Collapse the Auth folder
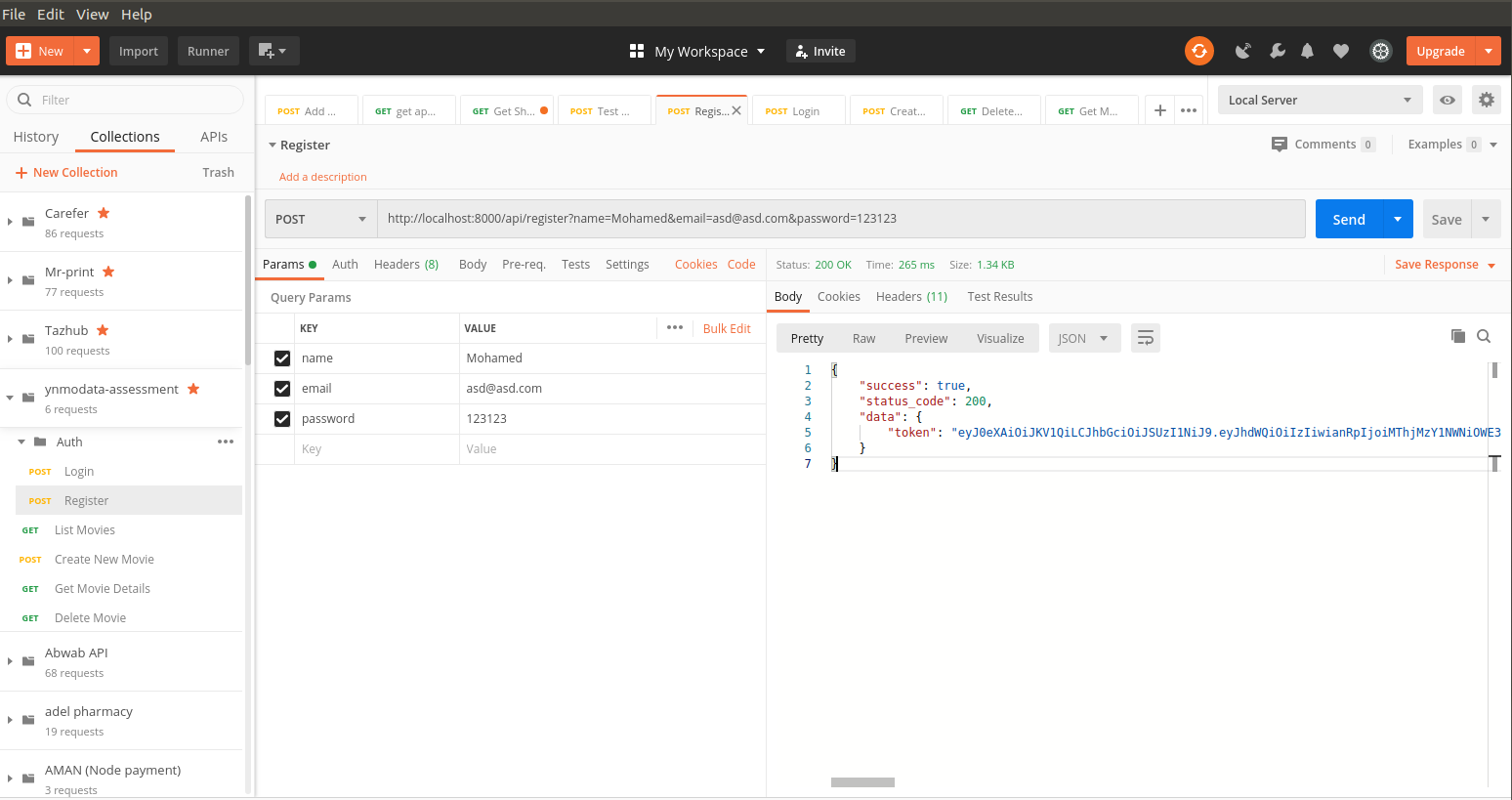 (x=21, y=442)
